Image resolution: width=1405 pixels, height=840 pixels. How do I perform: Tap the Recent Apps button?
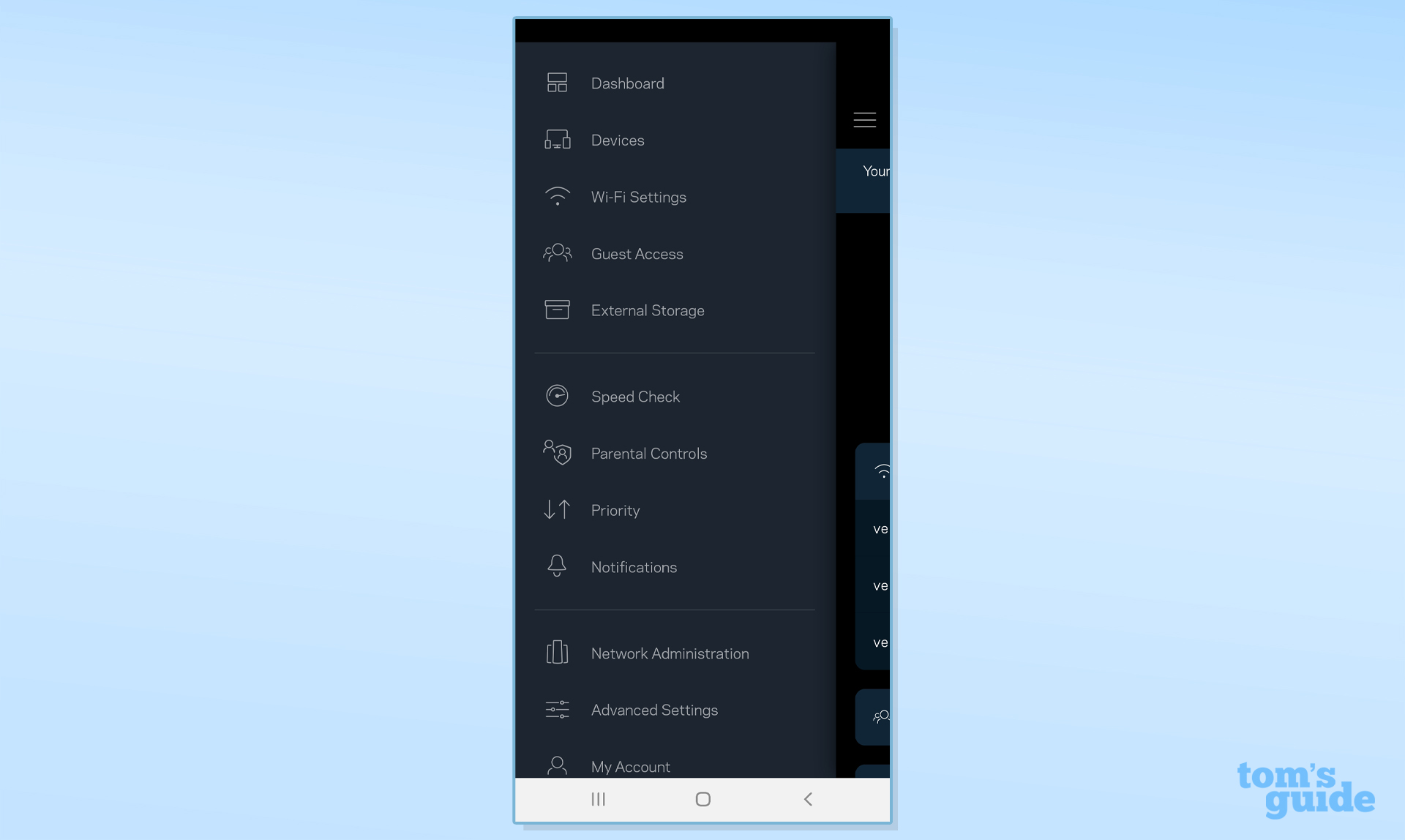click(599, 798)
